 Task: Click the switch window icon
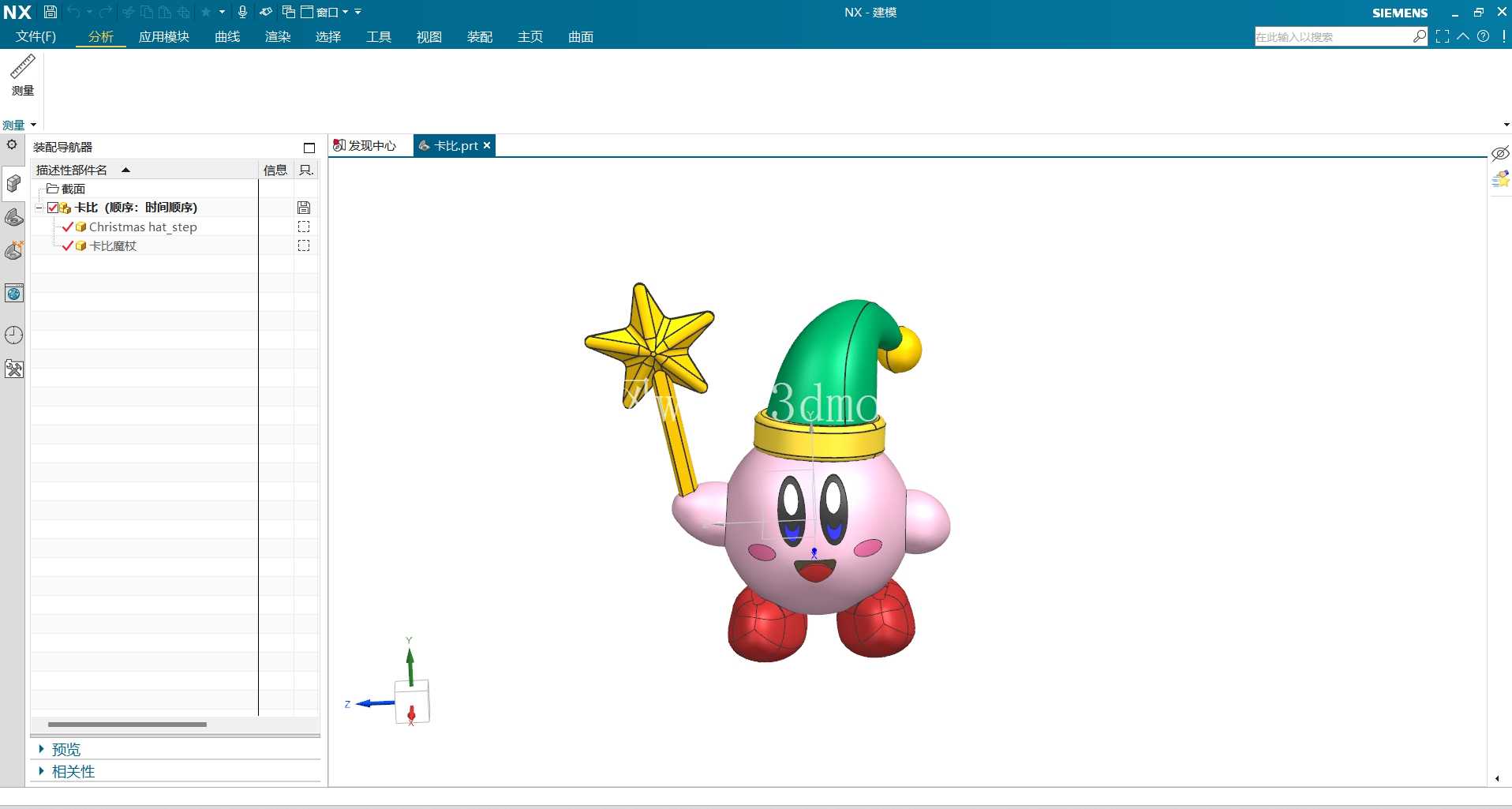pyautogui.click(x=289, y=12)
